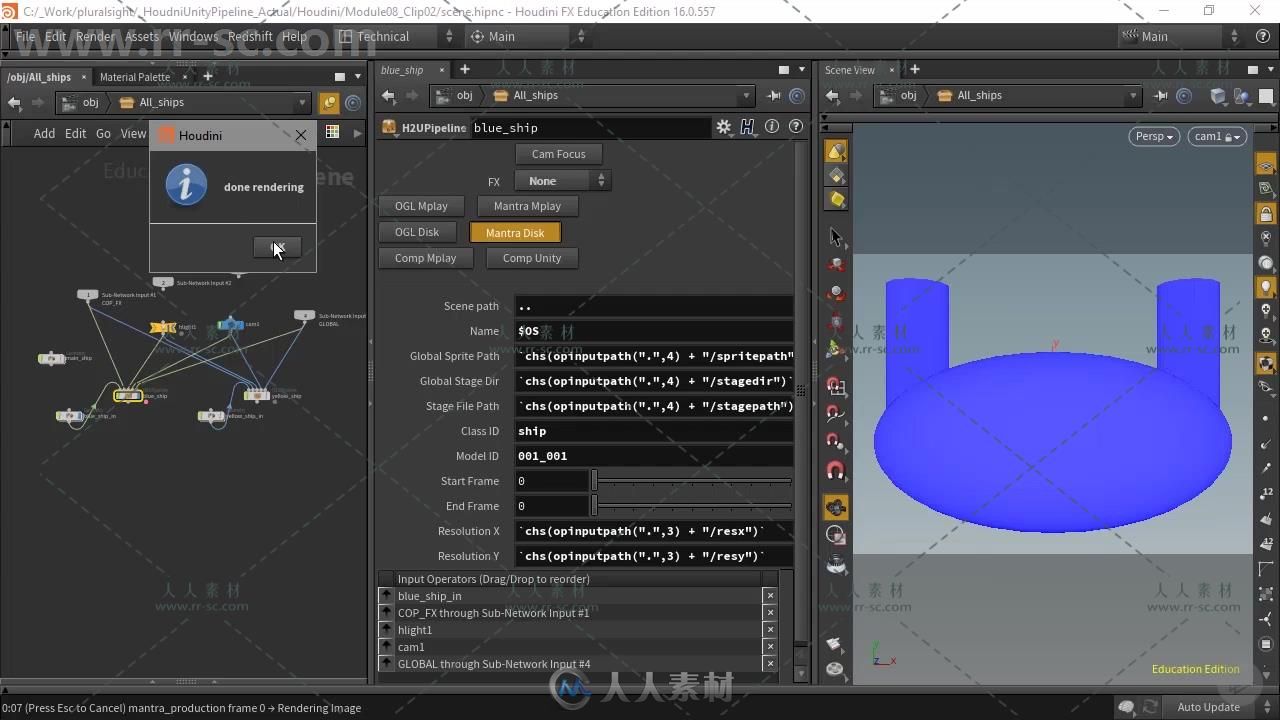Image resolution: width=1280 pixels, height=720 pixels.
Task: Switch to the Material Palette tab
Action: [135, 77]
